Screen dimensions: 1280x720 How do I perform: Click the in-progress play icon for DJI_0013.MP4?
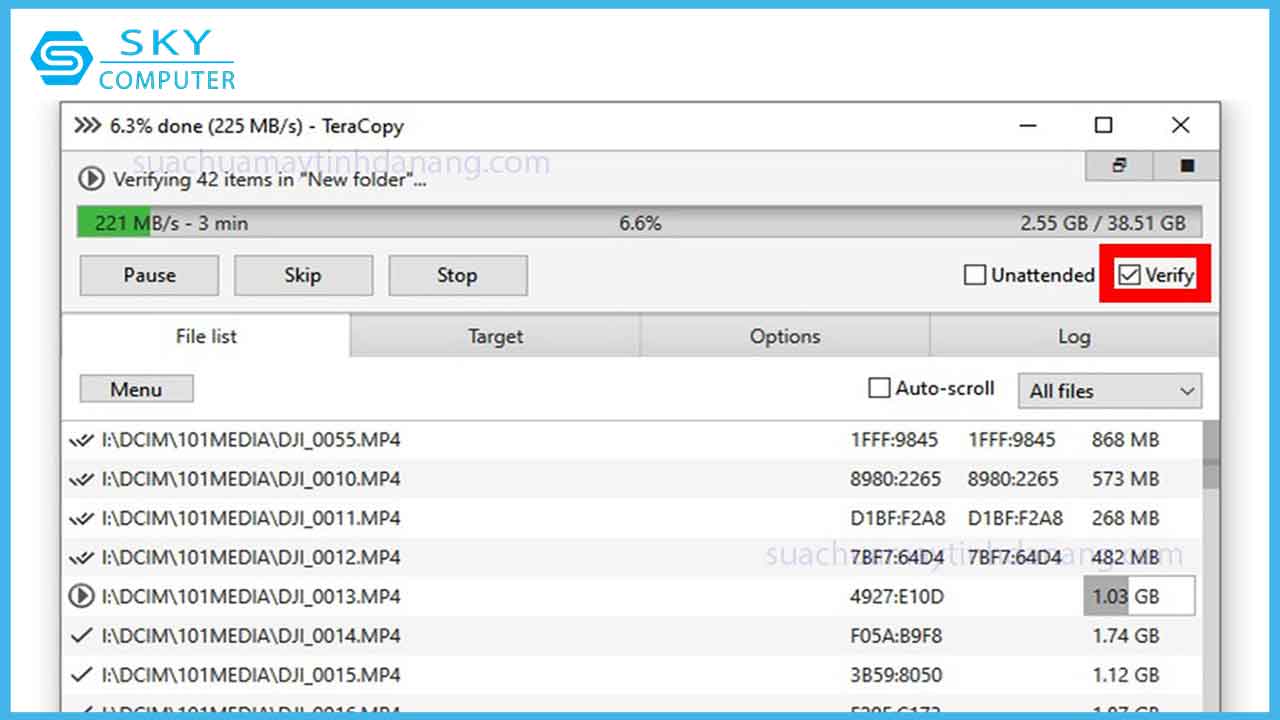click(x=81, y=597)
